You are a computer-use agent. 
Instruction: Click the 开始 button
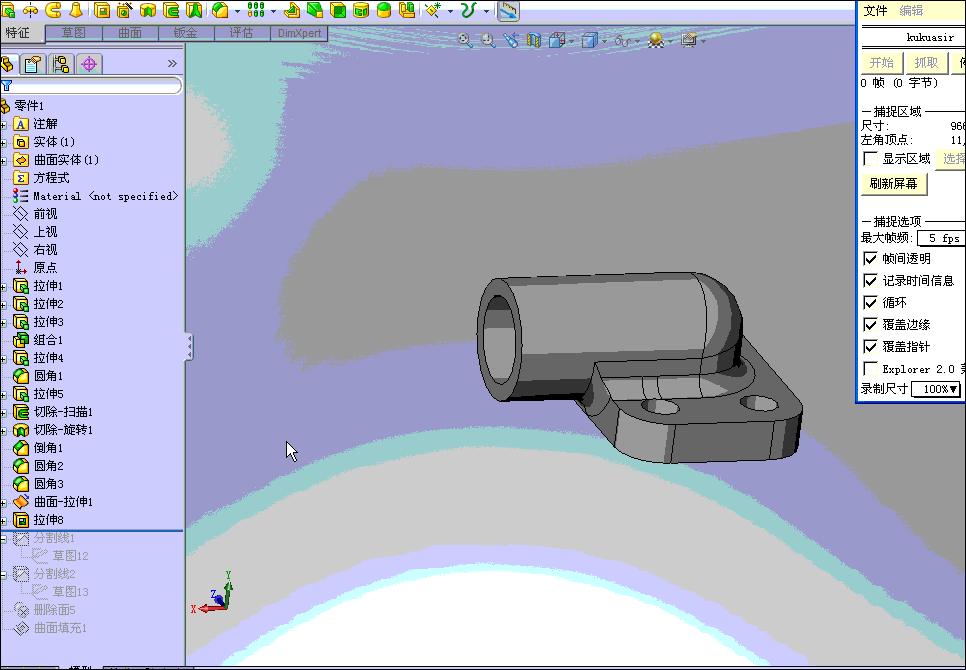[882, 63]
